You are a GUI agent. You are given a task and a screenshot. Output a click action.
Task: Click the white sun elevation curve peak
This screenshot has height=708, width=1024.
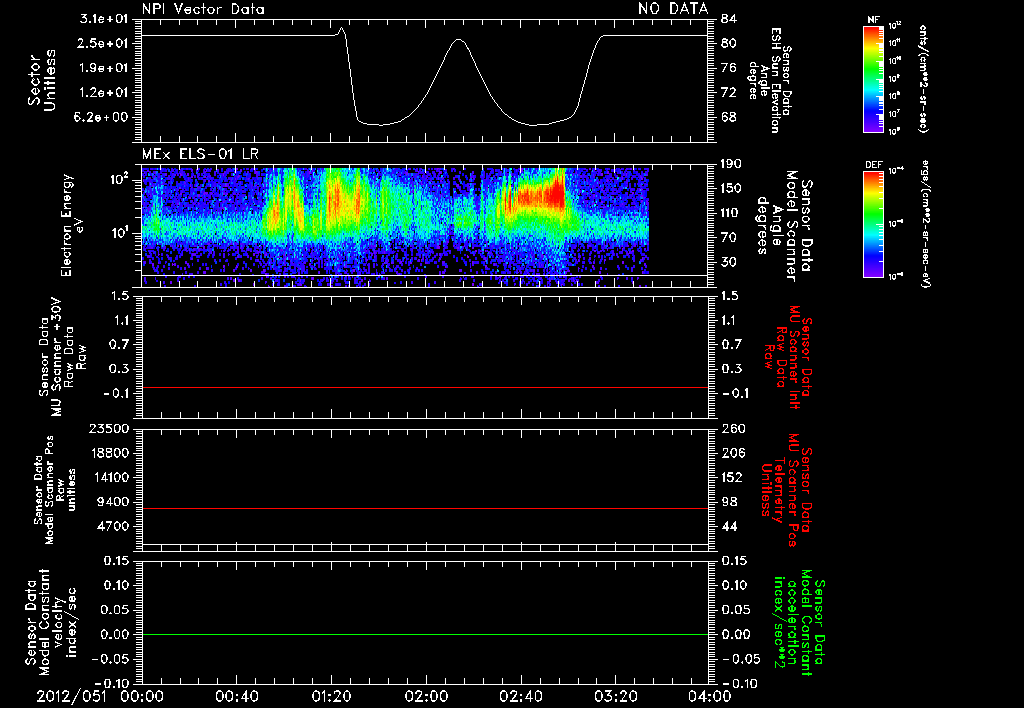[x=459, y=40]
